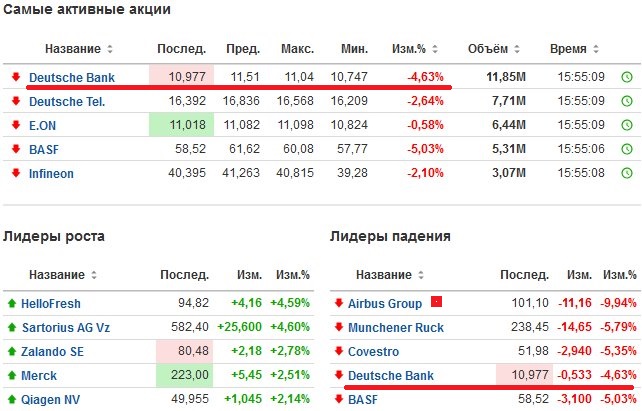Screen dimensions: 642x411
Task: Click the red down arrow beside Airbus Group
Action: click(339, 303)
